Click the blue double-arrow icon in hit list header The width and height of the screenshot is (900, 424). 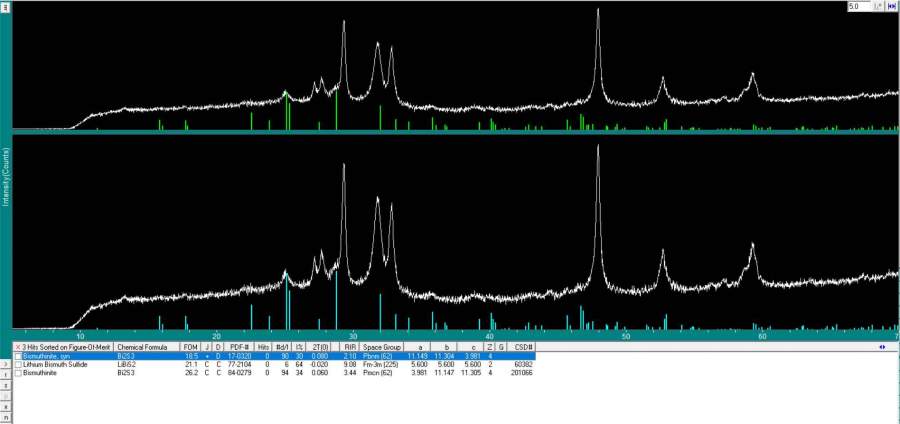tap(882, 346)
